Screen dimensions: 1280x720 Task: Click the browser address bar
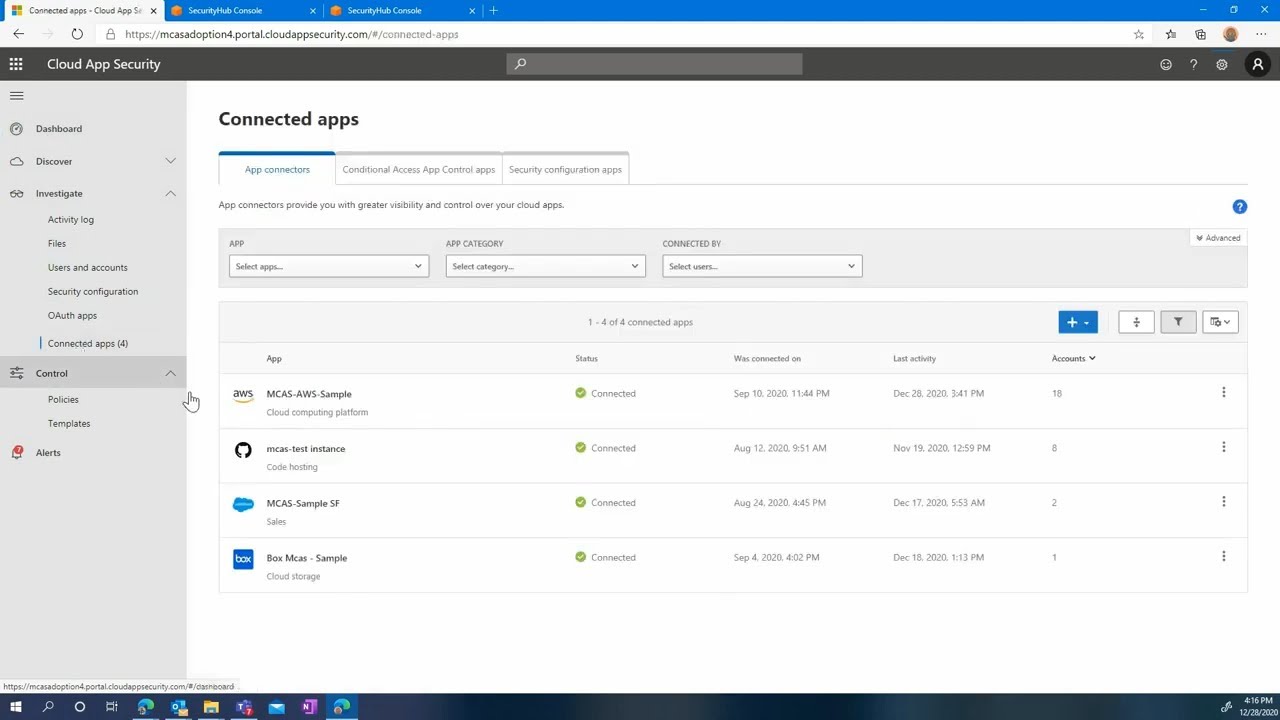point(620,34)
